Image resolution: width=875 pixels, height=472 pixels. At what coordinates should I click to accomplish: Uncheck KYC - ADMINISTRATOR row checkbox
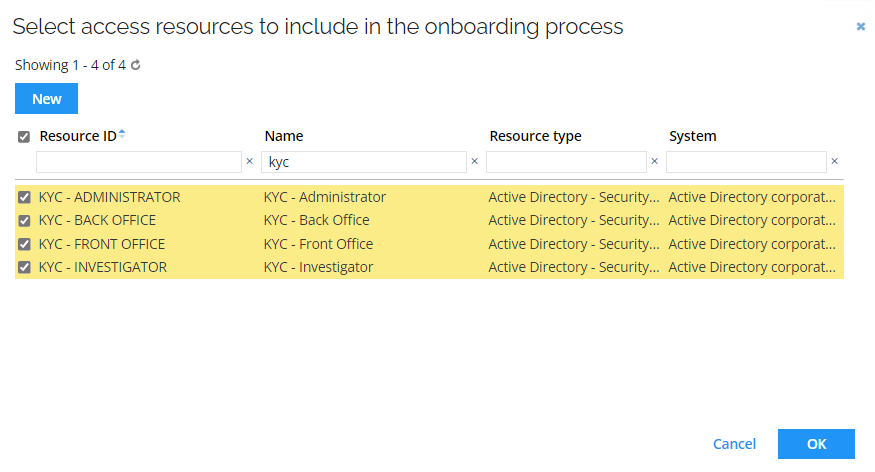coord(24,197)
